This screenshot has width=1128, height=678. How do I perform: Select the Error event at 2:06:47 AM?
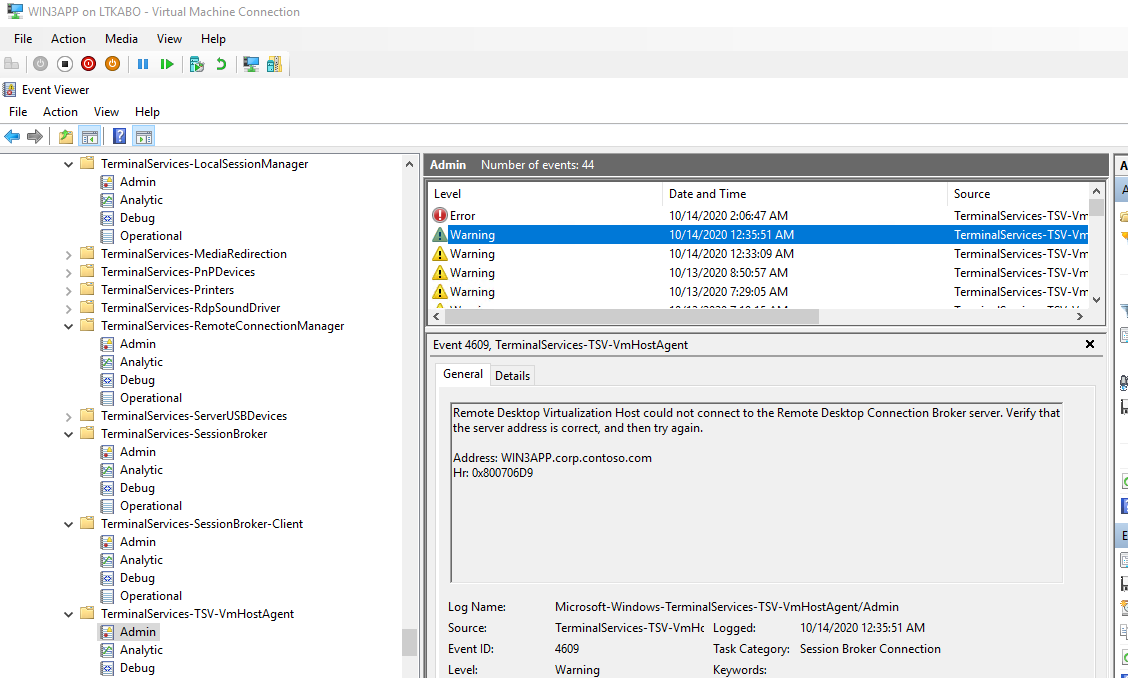pyautogui.click(x=758, y=216)
